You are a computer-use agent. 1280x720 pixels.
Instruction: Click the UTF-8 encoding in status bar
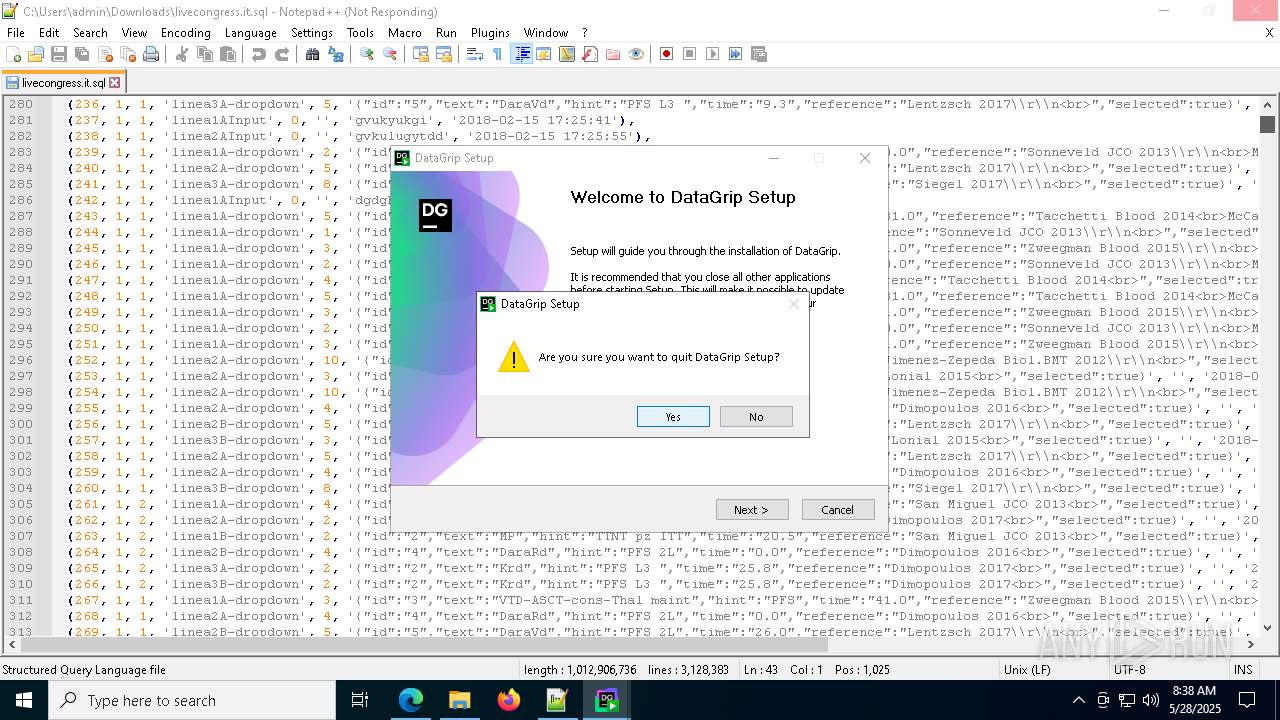pyautogui.click(x=1130, y=670)
